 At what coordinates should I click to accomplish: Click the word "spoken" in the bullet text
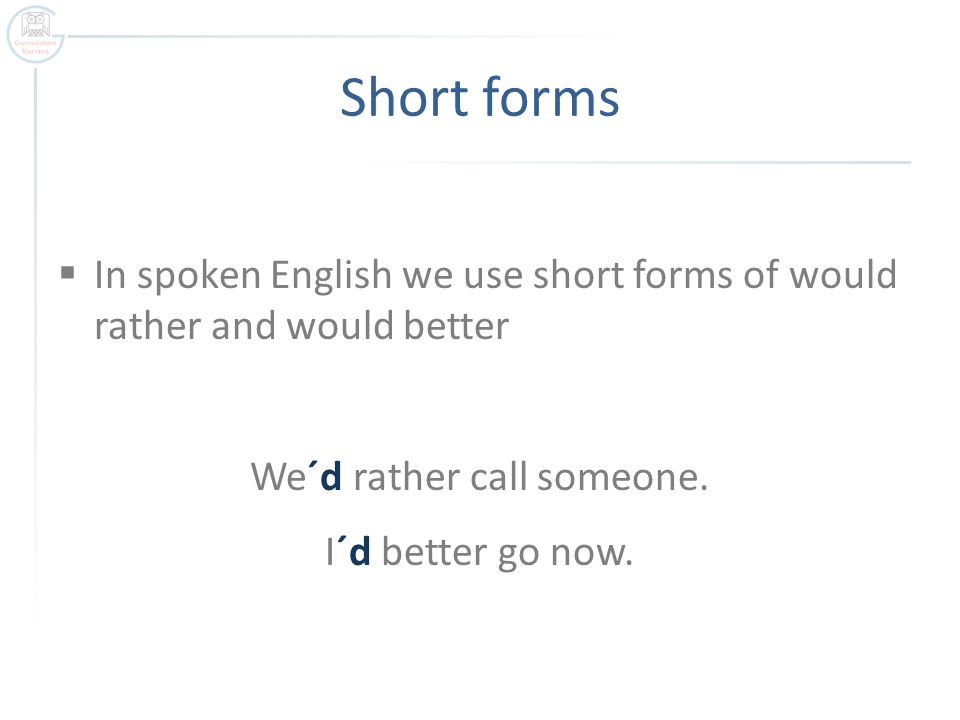tap(199, 277)
